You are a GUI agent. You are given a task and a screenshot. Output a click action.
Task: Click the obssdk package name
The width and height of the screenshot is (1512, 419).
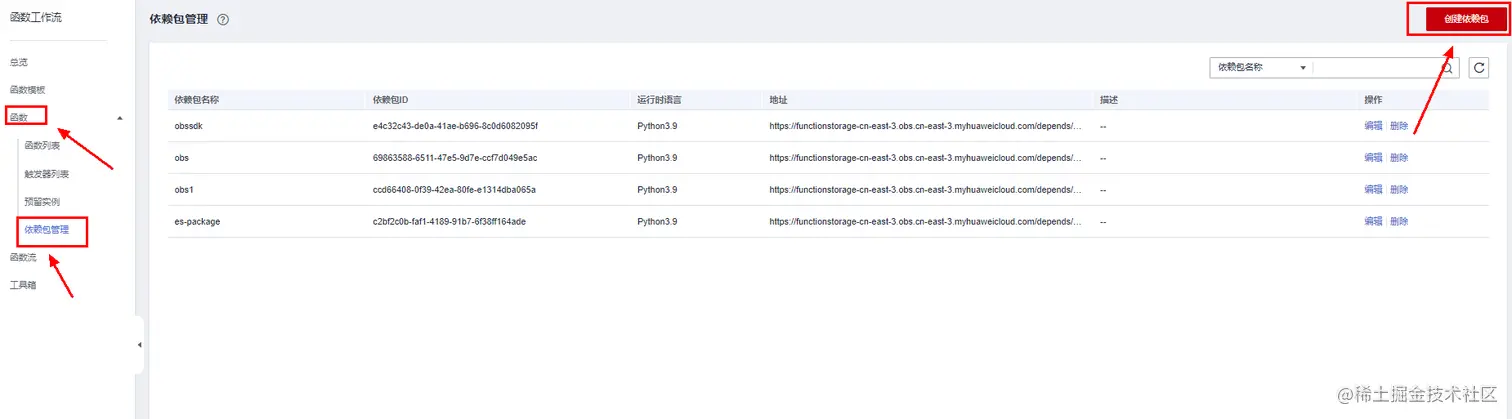coord(189,126)
